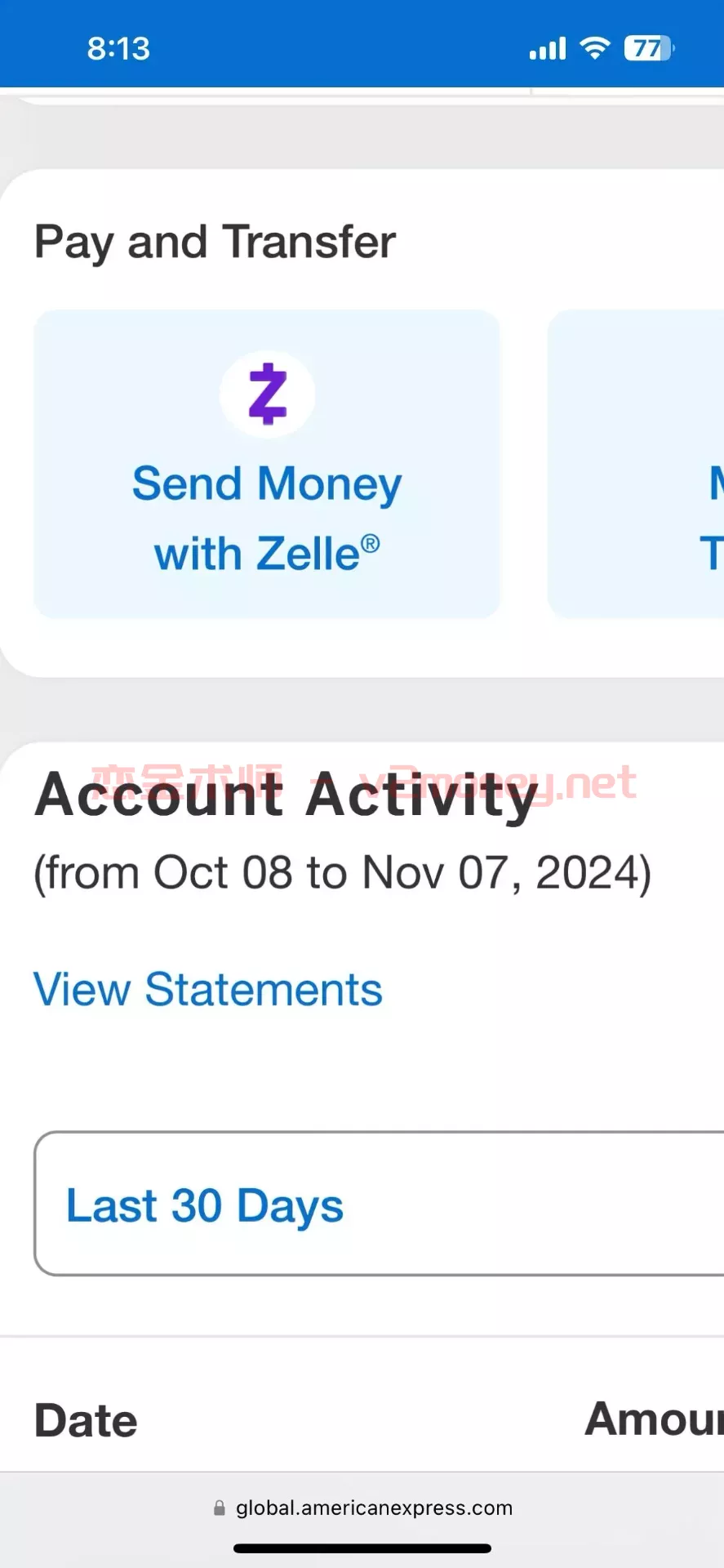The image size is (724, 1568).
Task: Open Send Money with Zelle
Action: click(266, 464)
